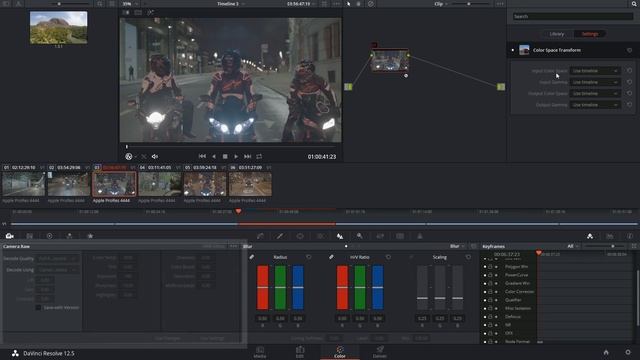Switch to the Media page

260,352
